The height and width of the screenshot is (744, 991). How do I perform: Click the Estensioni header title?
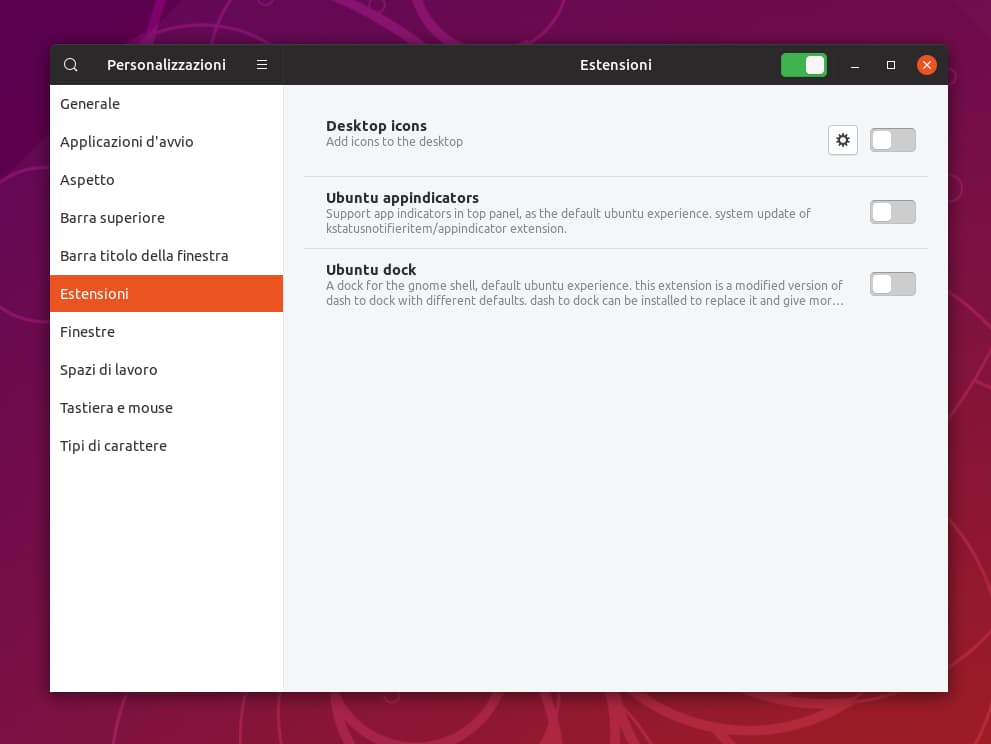(616, 65)
